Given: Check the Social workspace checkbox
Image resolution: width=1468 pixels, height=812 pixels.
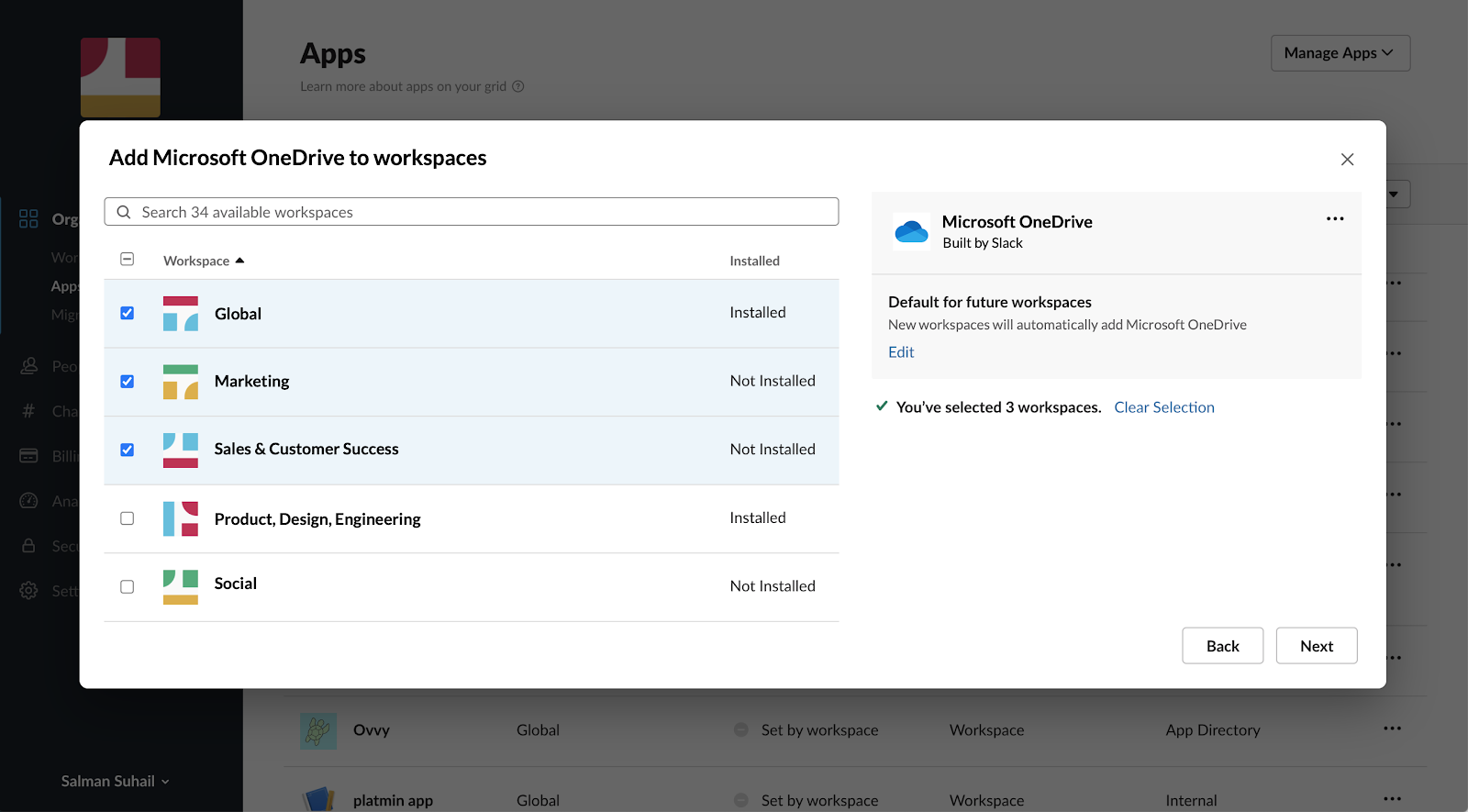Looking at the screenshot, I should pyautogui.click(x=128, y=587).
